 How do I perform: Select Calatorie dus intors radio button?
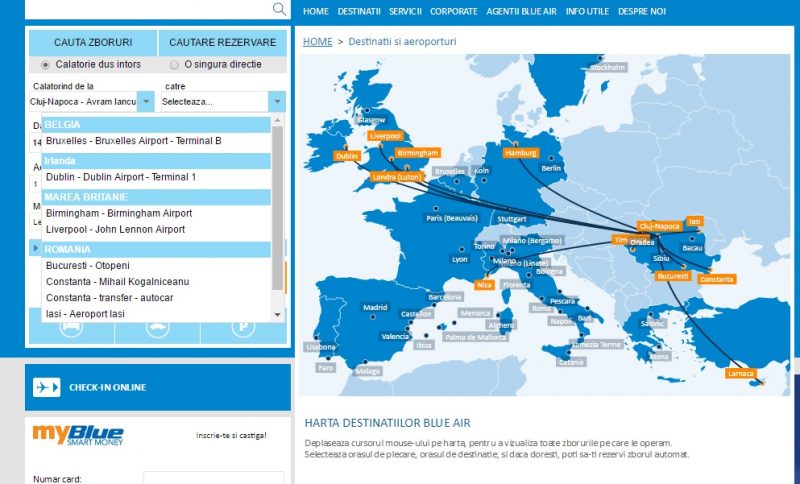click(x=46, y=65)
